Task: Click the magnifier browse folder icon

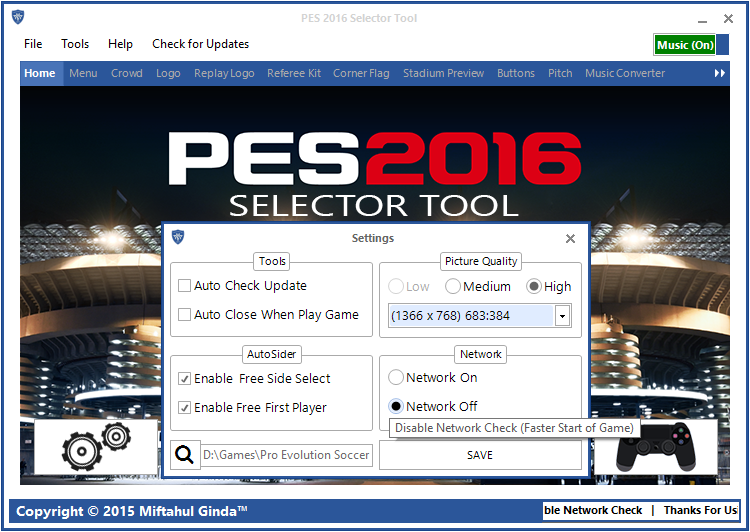Action: click(185, 455)
